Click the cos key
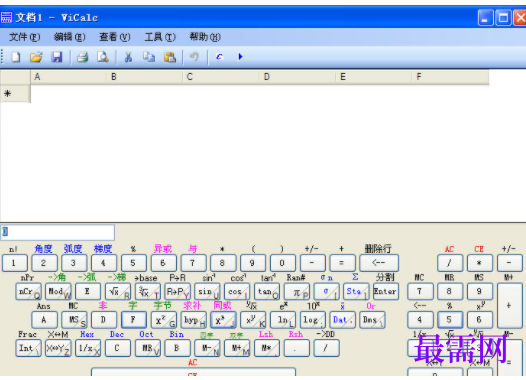 237,291
